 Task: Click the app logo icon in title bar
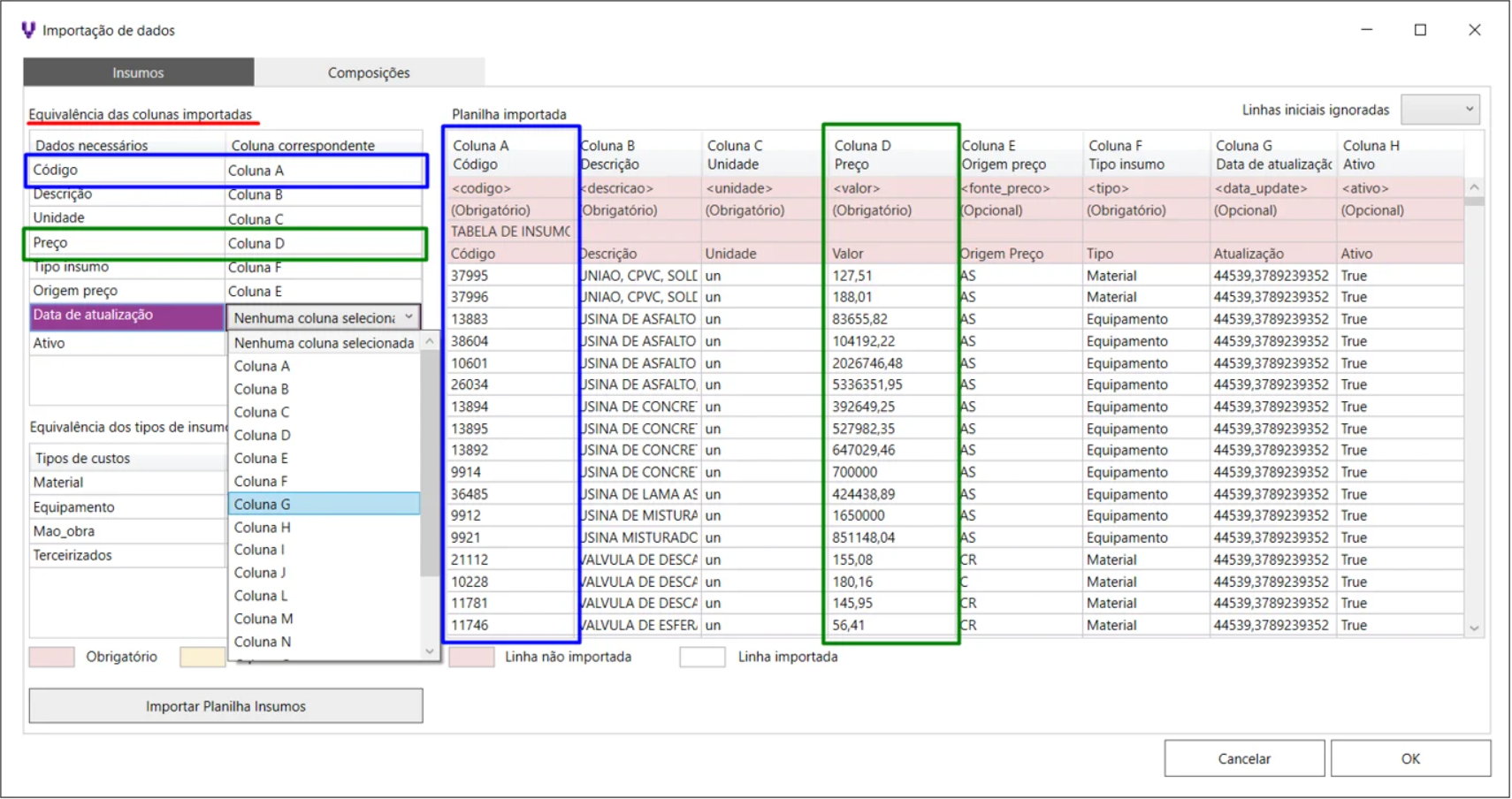[x=28, y=30]
